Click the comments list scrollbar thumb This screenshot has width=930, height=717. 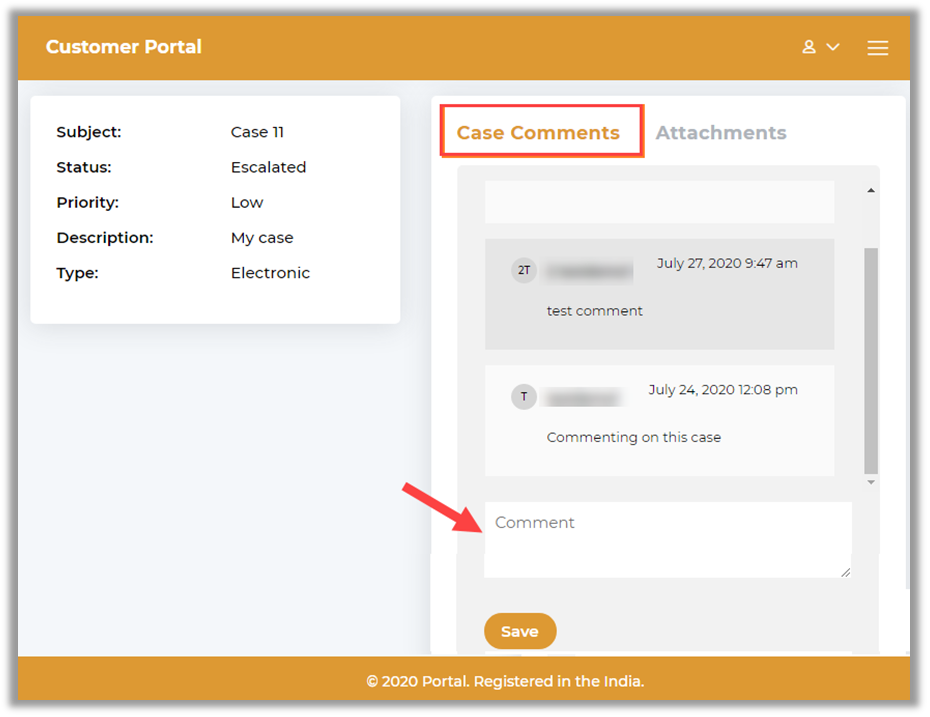pyautogui.click(x=870, y=360)
